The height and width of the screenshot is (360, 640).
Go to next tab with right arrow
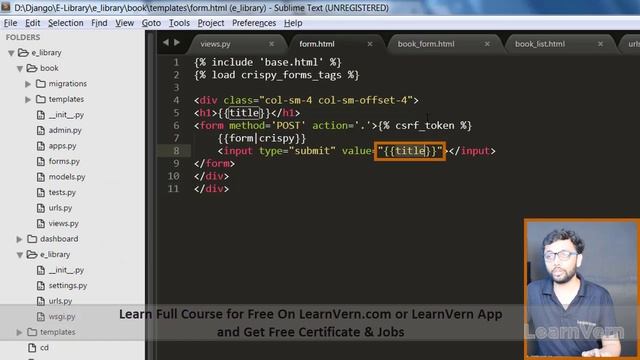(177, 42)
